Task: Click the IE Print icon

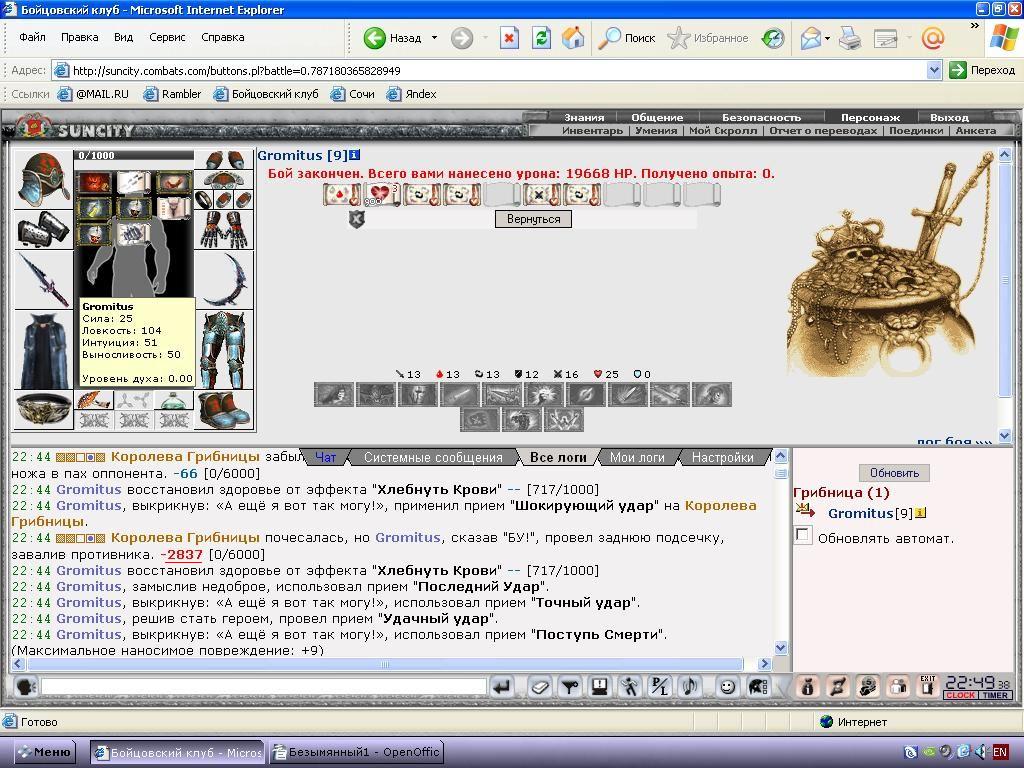Action: click(x=850, y=38)
